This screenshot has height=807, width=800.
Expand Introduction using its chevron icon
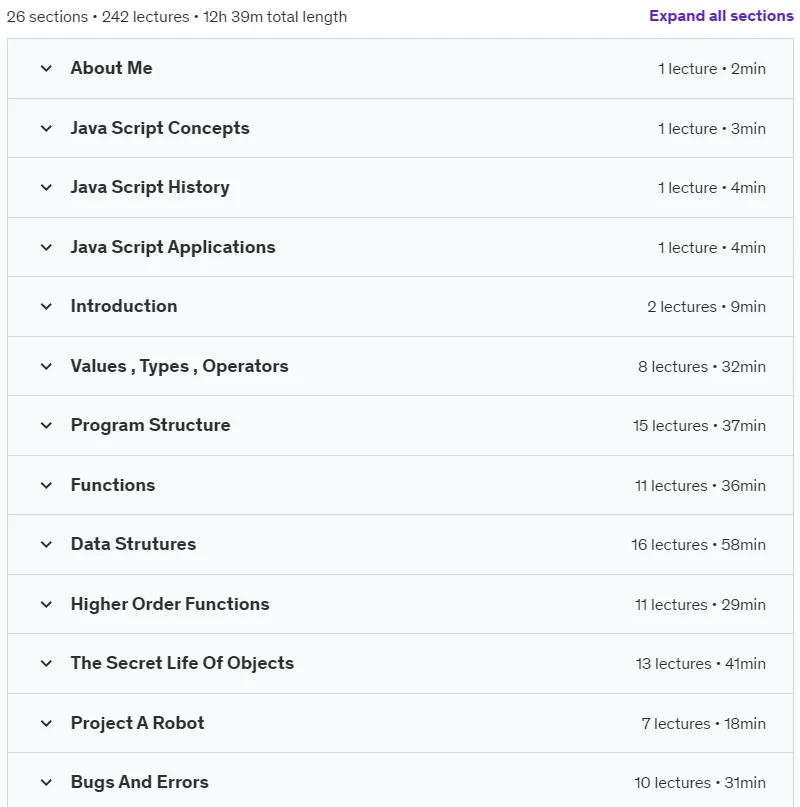point(46,306)
